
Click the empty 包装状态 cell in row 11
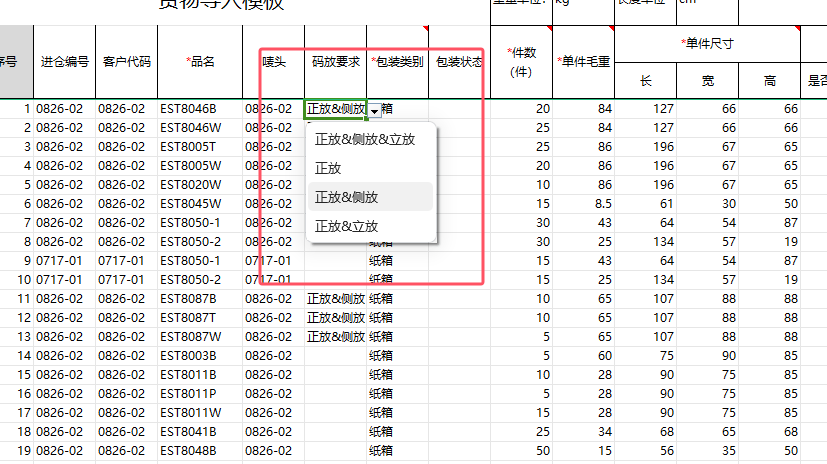459,299
